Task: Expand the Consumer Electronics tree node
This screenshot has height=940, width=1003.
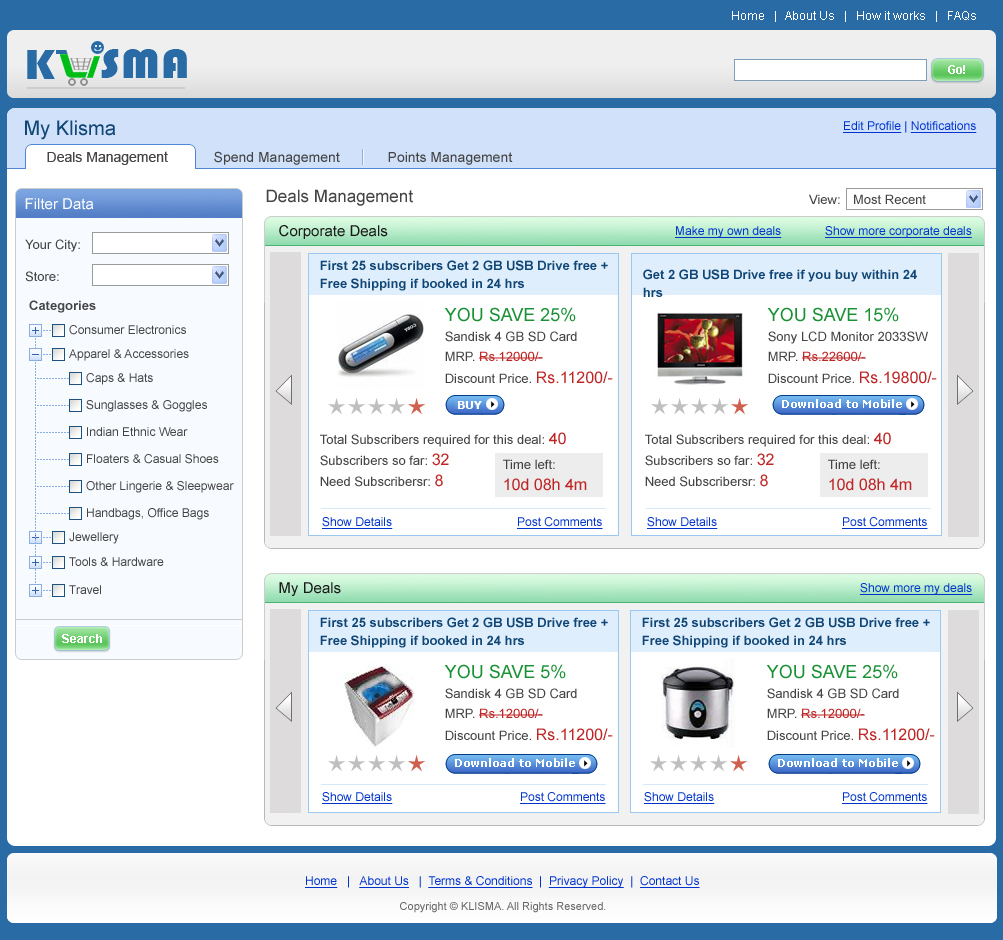Action: point(36,331)
